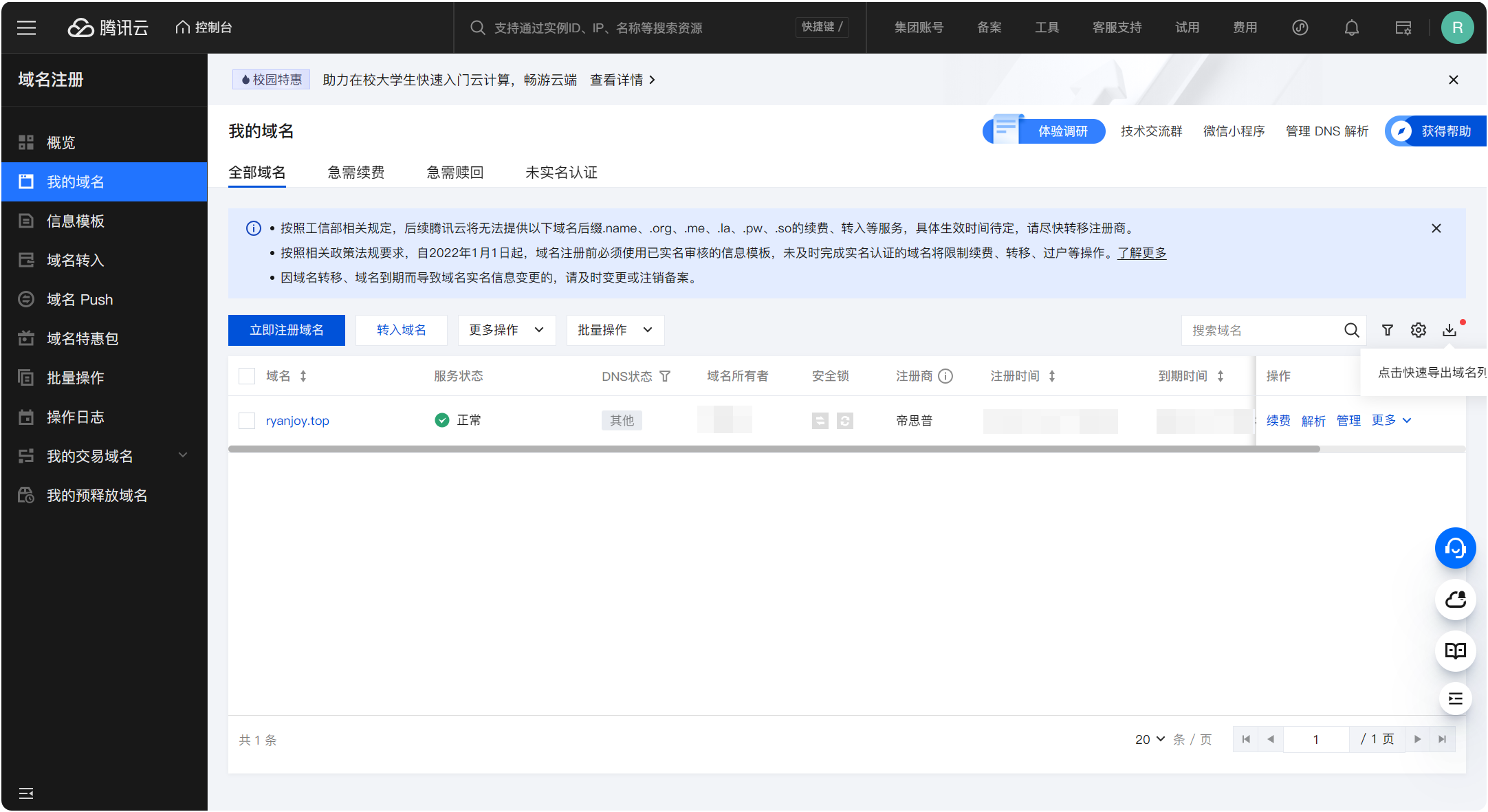The height and width of the screenshot is (812, 1488).
Task: Click the hamburger menu icon top left
Action: point(26,28)
